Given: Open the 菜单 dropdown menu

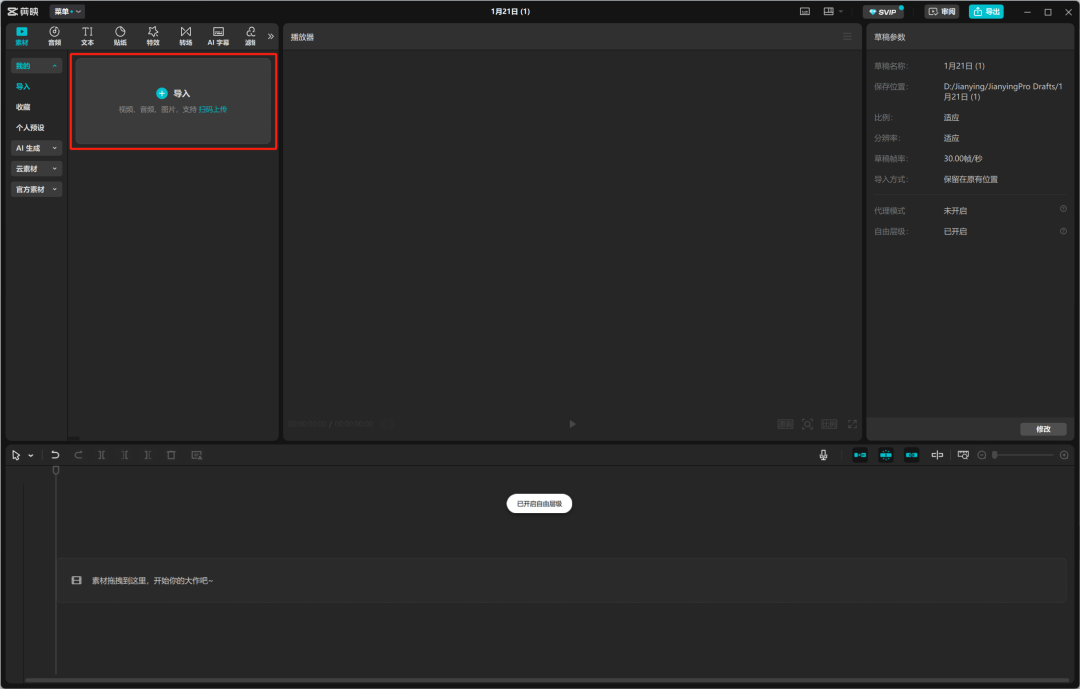Looking at the screenshot, I should coord(67,11).
